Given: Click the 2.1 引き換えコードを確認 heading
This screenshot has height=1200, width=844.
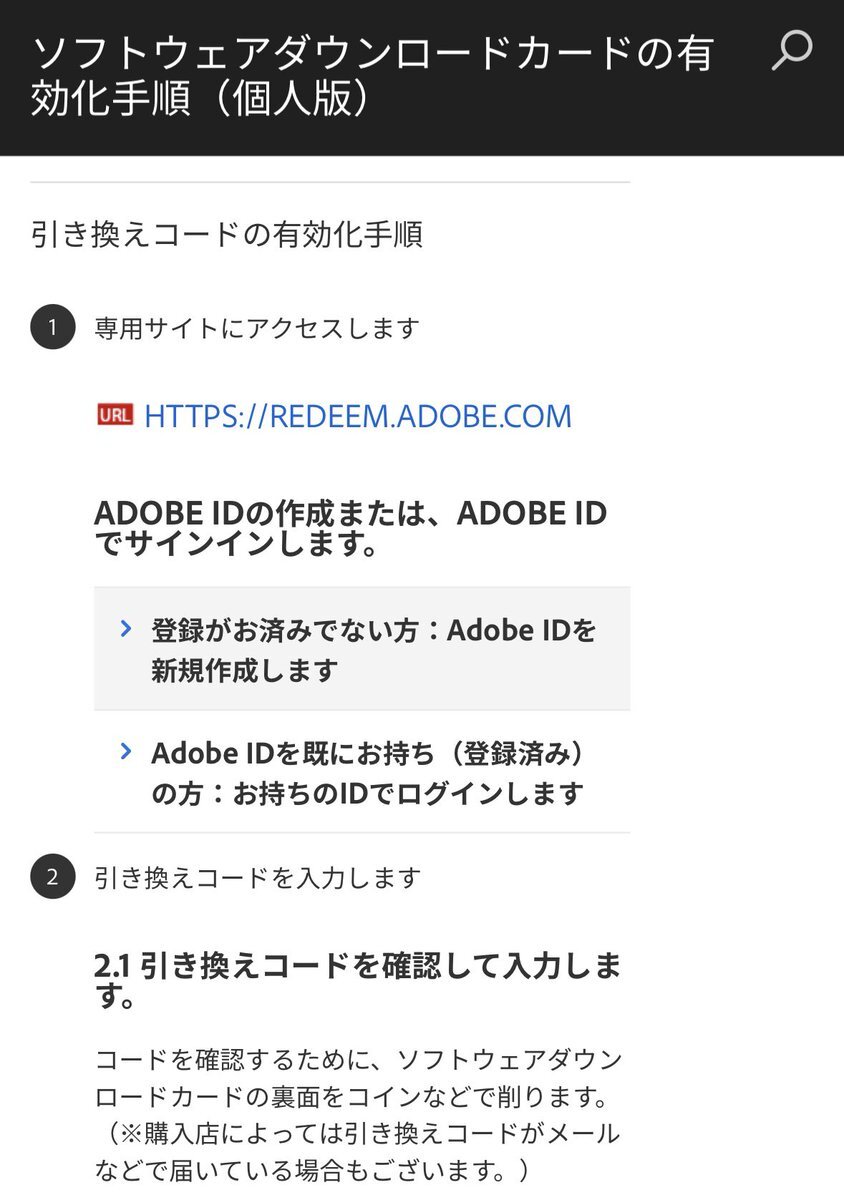Looking at the screenshot, I should (x=358, y=981).
